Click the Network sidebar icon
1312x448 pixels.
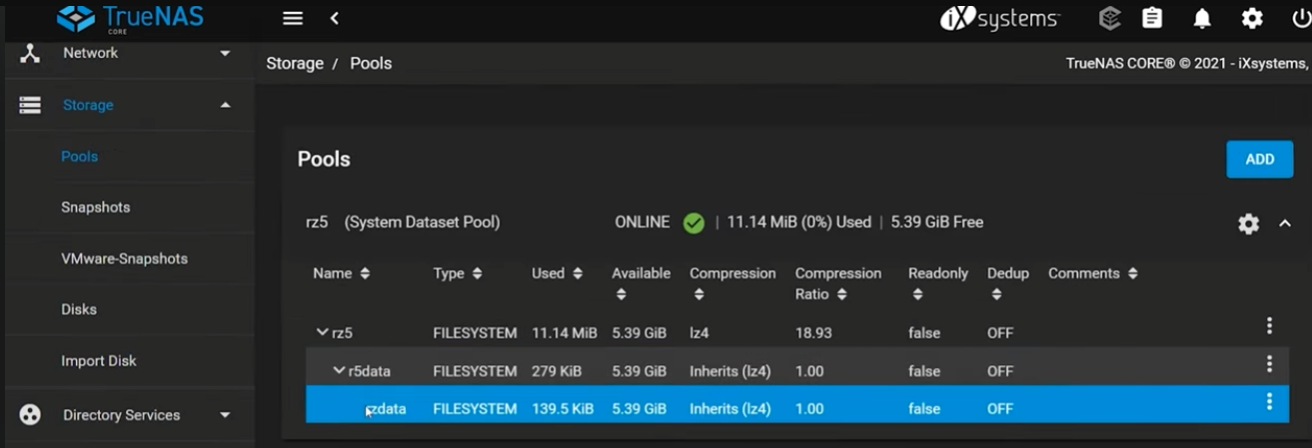(30, 53)
